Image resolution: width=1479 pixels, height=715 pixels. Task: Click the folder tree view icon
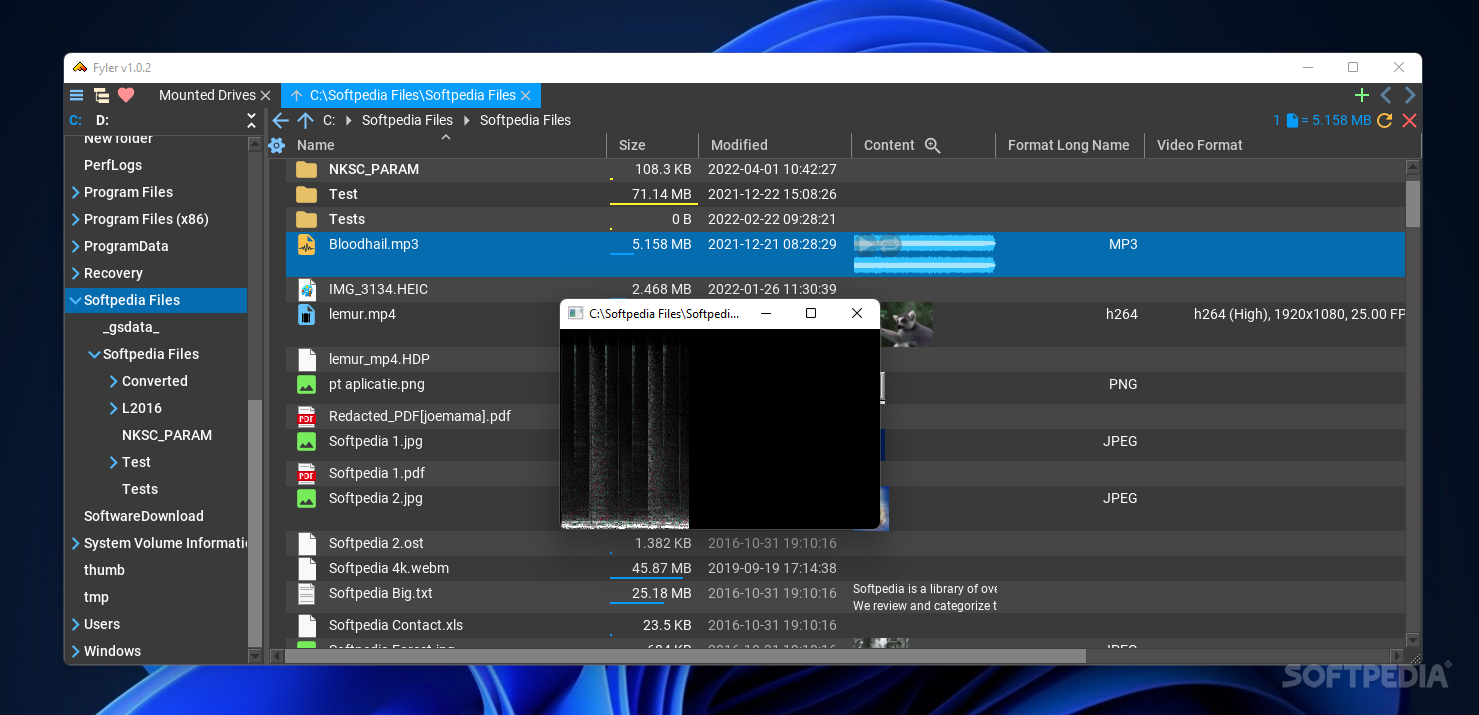(x=101, y=95)
